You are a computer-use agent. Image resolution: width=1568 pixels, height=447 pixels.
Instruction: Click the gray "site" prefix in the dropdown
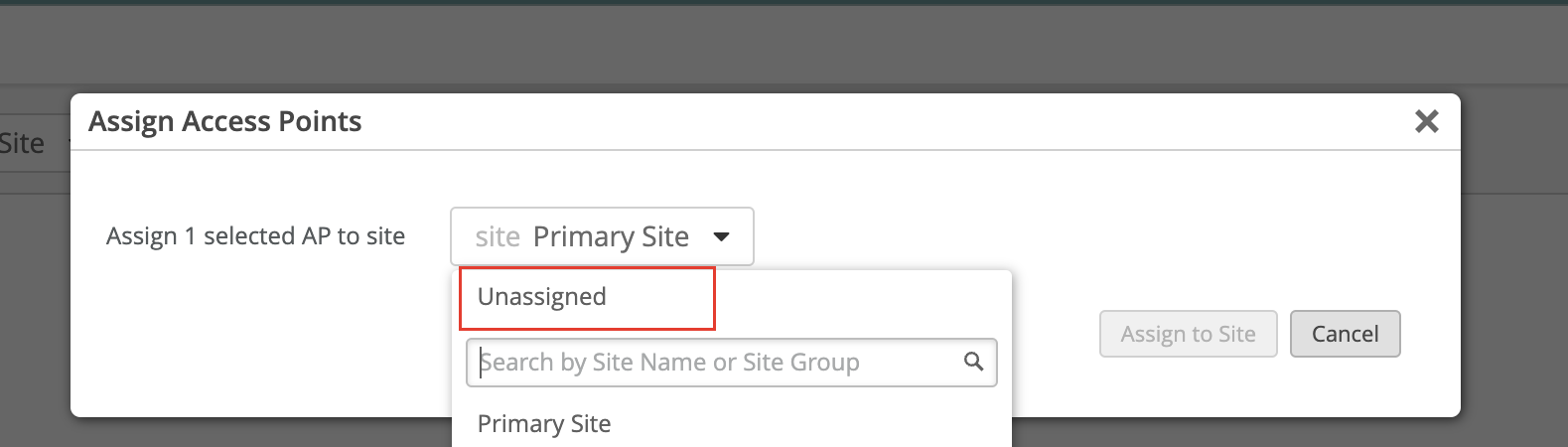click(x=498, y=237)
